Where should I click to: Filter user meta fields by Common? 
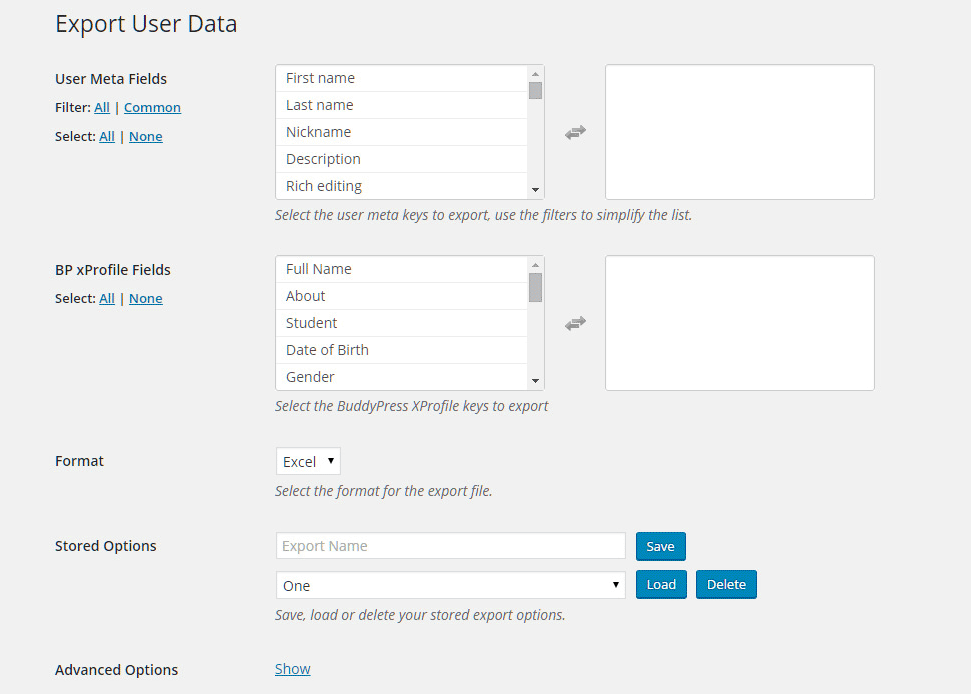pyautogui.click(x=152, y=107)
